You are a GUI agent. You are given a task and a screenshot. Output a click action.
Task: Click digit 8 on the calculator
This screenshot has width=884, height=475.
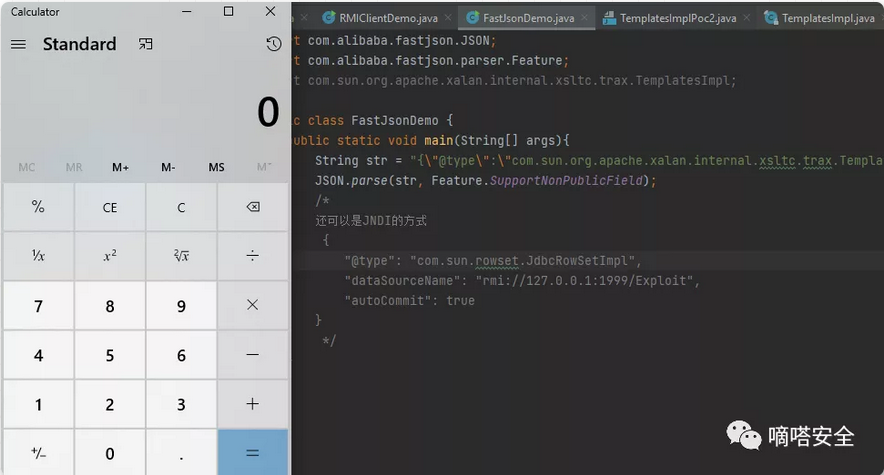pyautogui.click(x=110, y=305)
